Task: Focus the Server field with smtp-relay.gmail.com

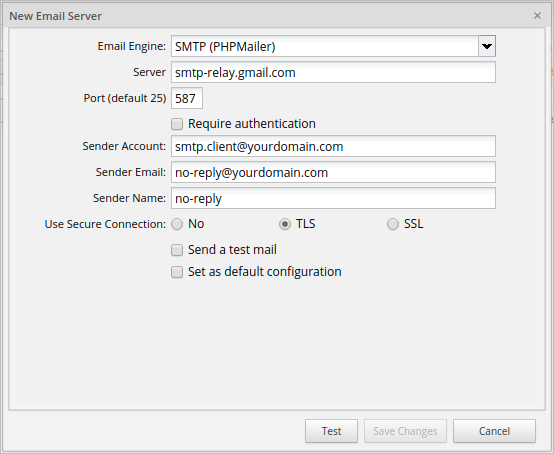Action: [333, 72]
